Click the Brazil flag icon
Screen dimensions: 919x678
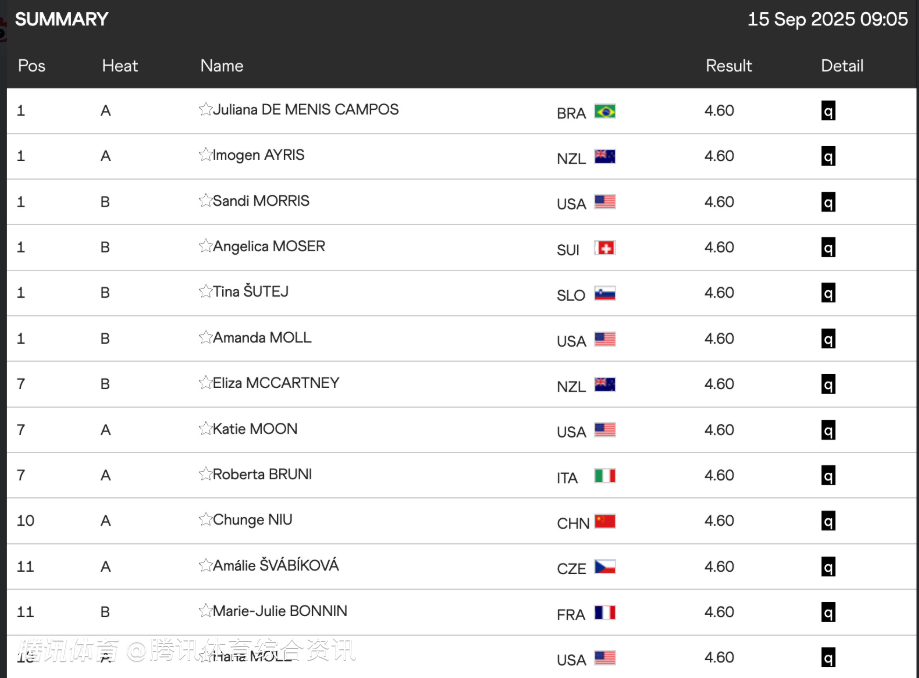pos(605,111)
